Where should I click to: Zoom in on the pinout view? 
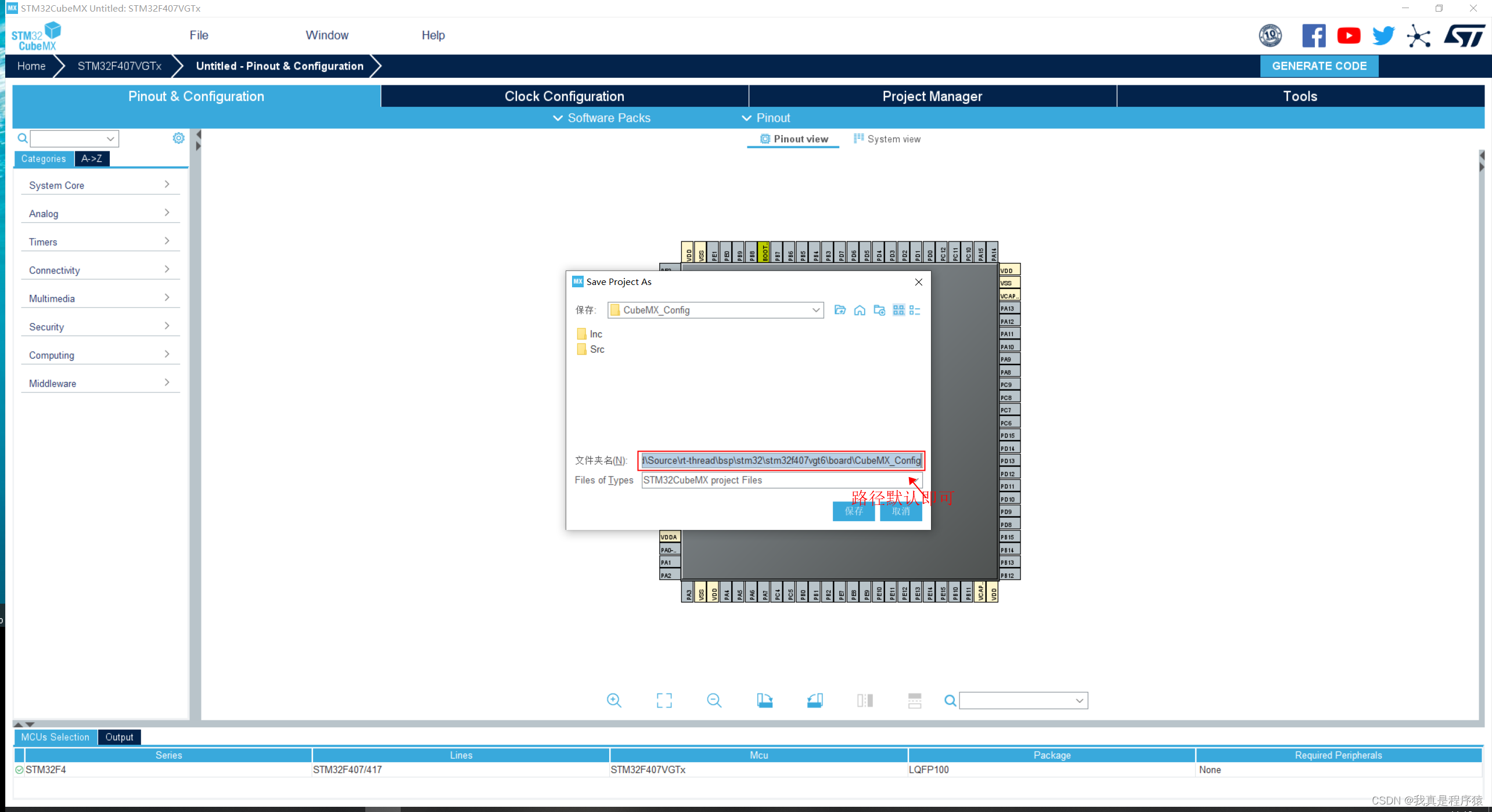point(614,700)
